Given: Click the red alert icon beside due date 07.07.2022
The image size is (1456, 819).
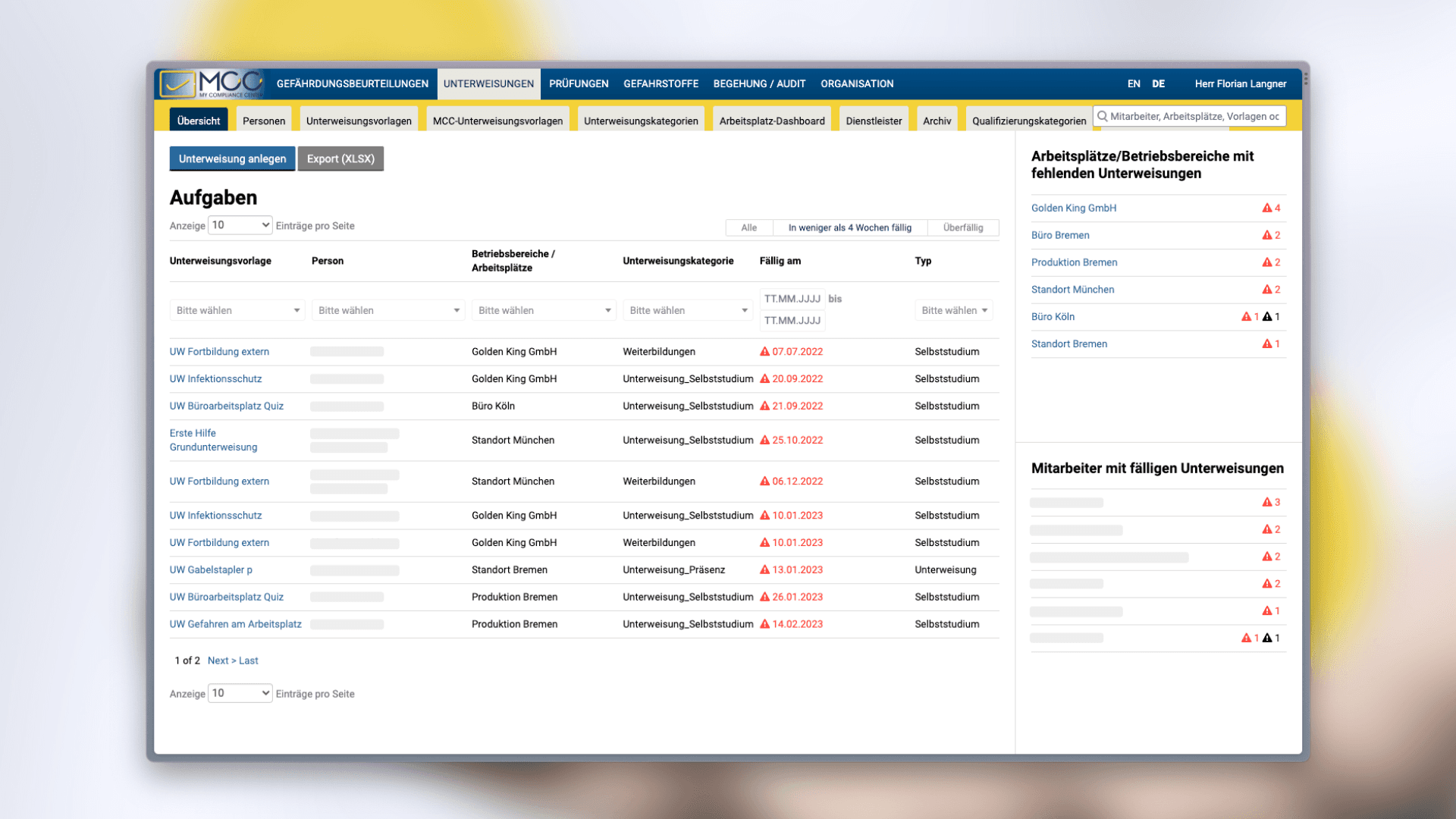Looking at the screenshot, I should (764, 351).
